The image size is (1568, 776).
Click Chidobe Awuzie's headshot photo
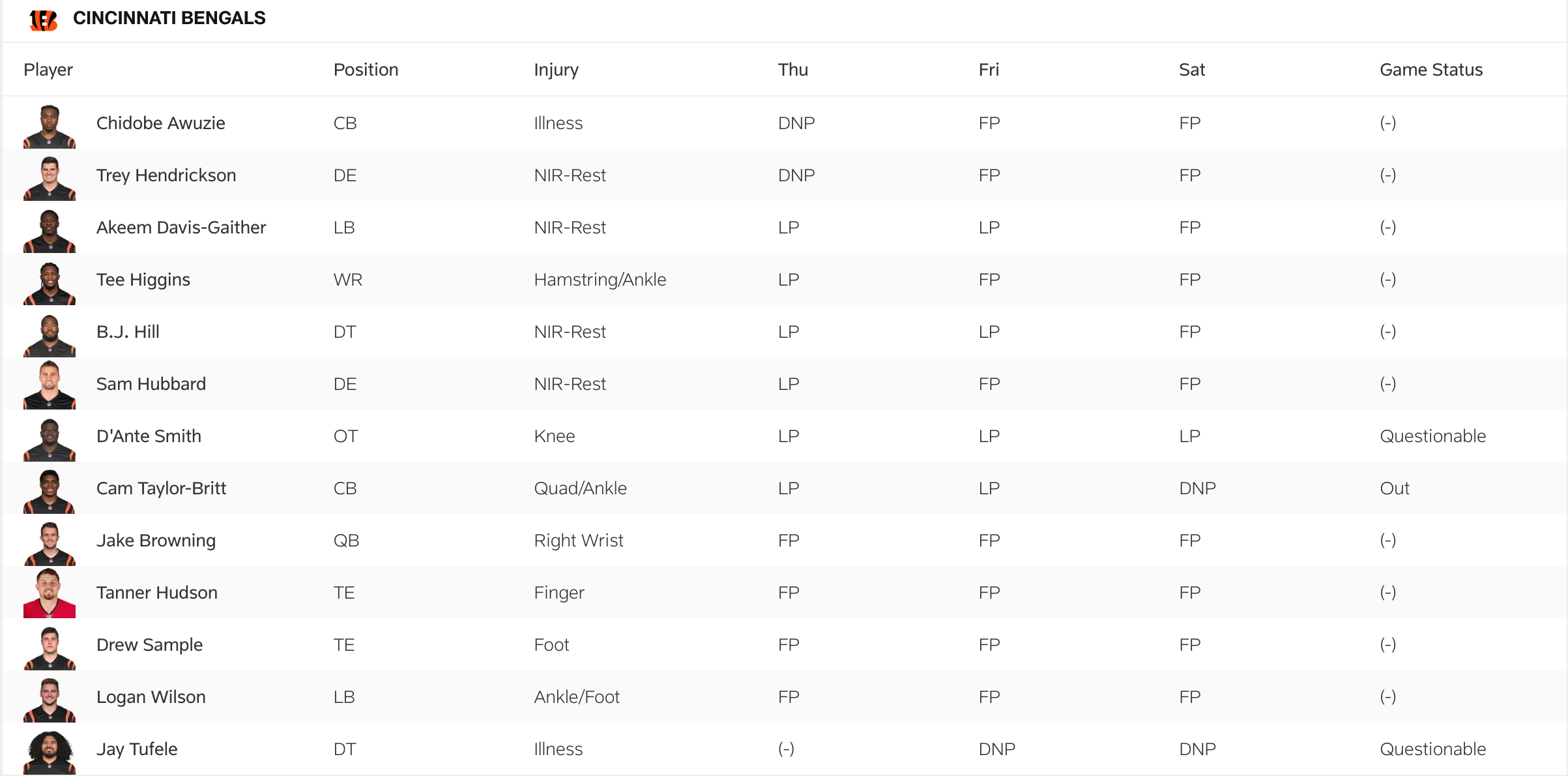[x=50, y=127]
